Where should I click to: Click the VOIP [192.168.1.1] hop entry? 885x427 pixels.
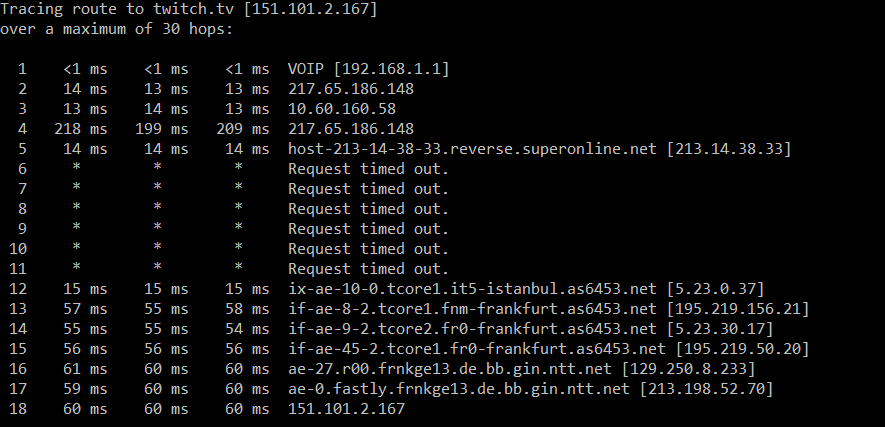(369, 69)
